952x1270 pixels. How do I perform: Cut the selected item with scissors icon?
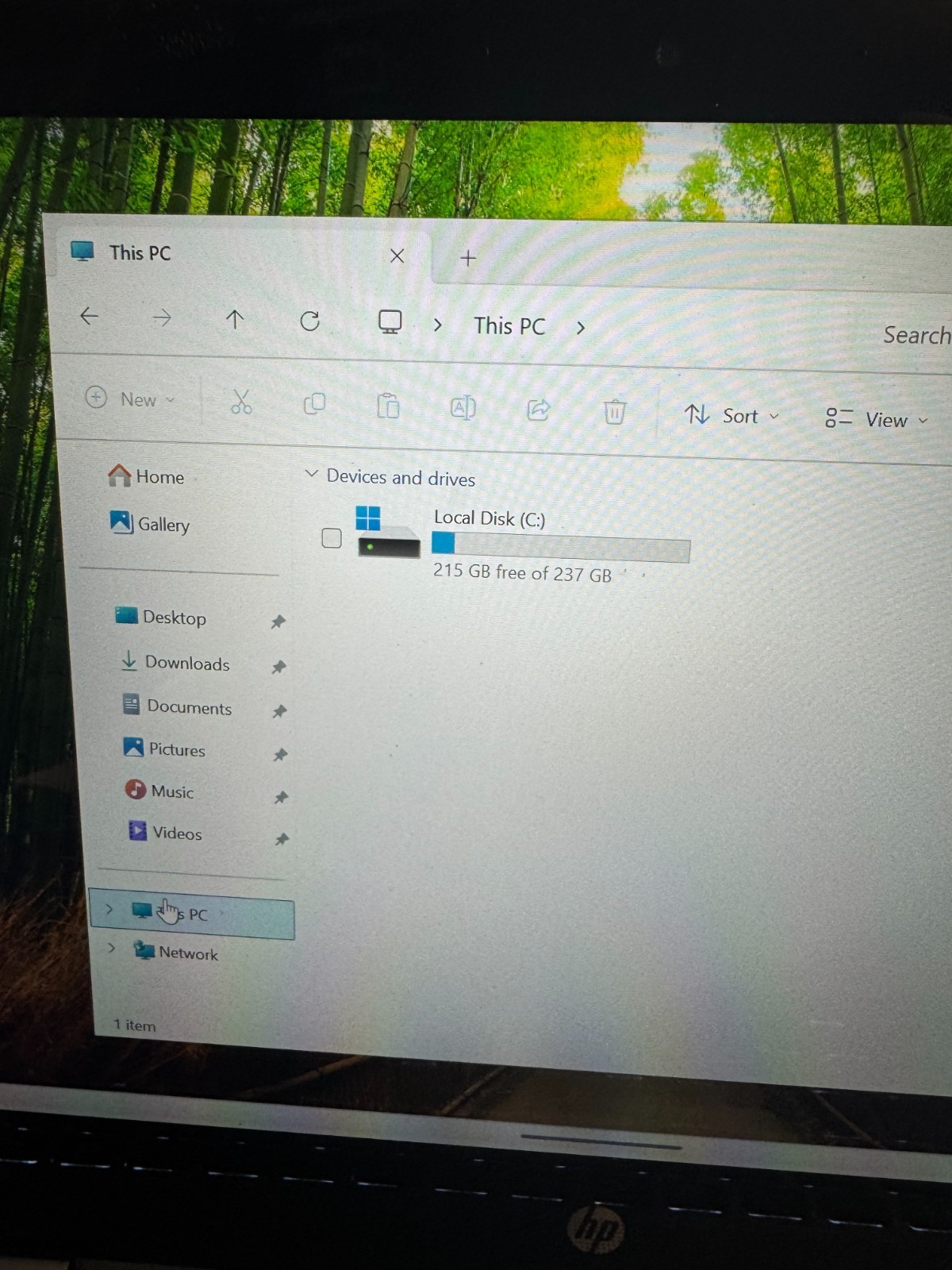pos(241,402)
